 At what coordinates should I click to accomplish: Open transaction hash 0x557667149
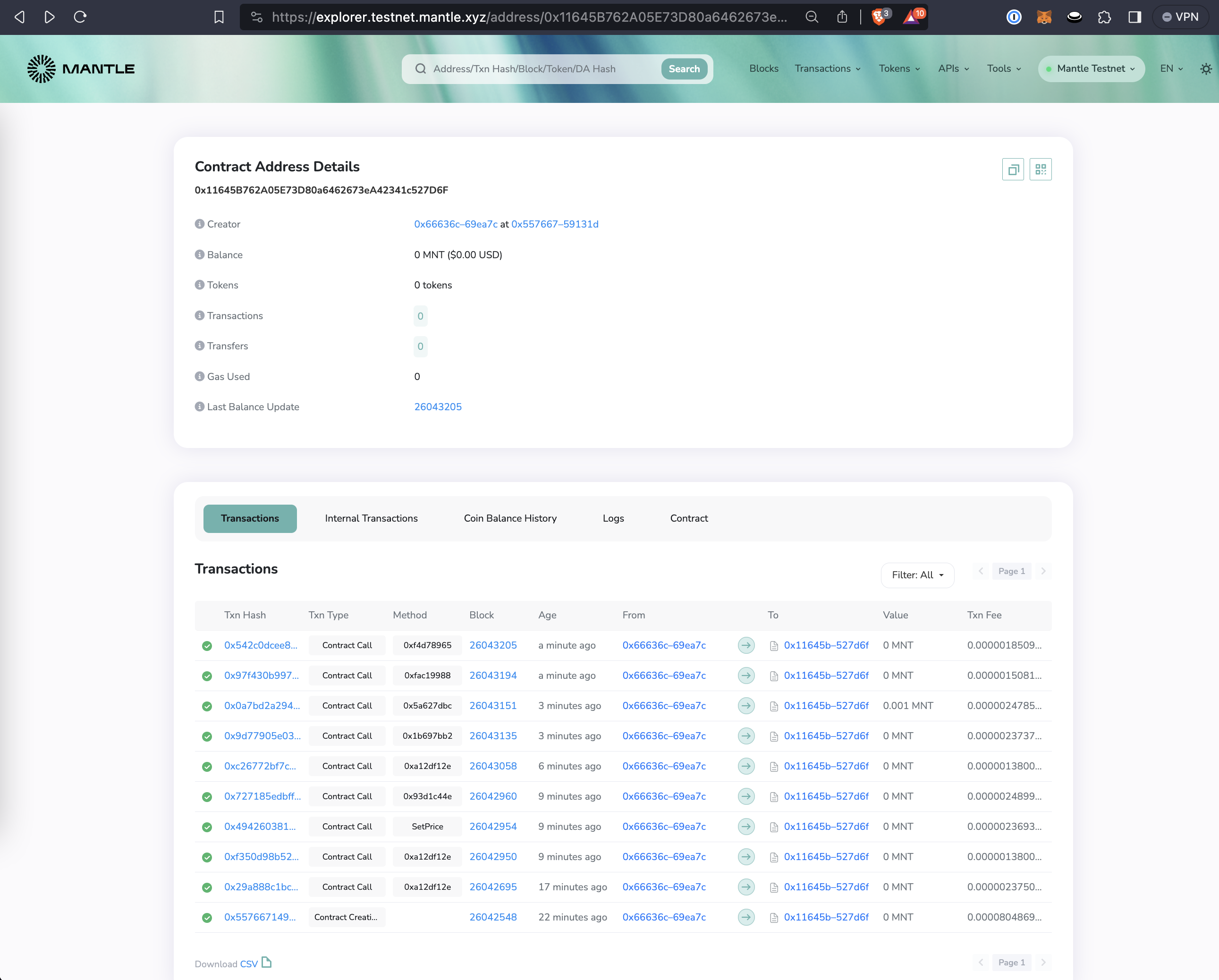point(260,917)
